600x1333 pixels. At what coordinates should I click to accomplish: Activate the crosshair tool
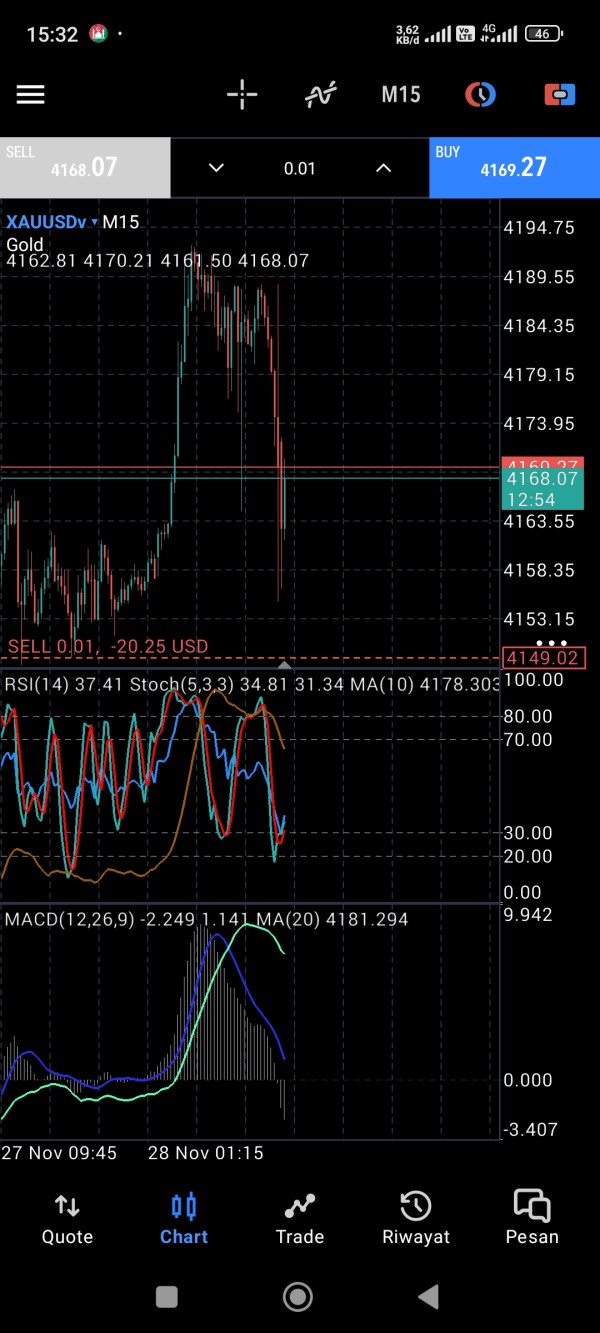pyautogui.click(x=242, y=95)
